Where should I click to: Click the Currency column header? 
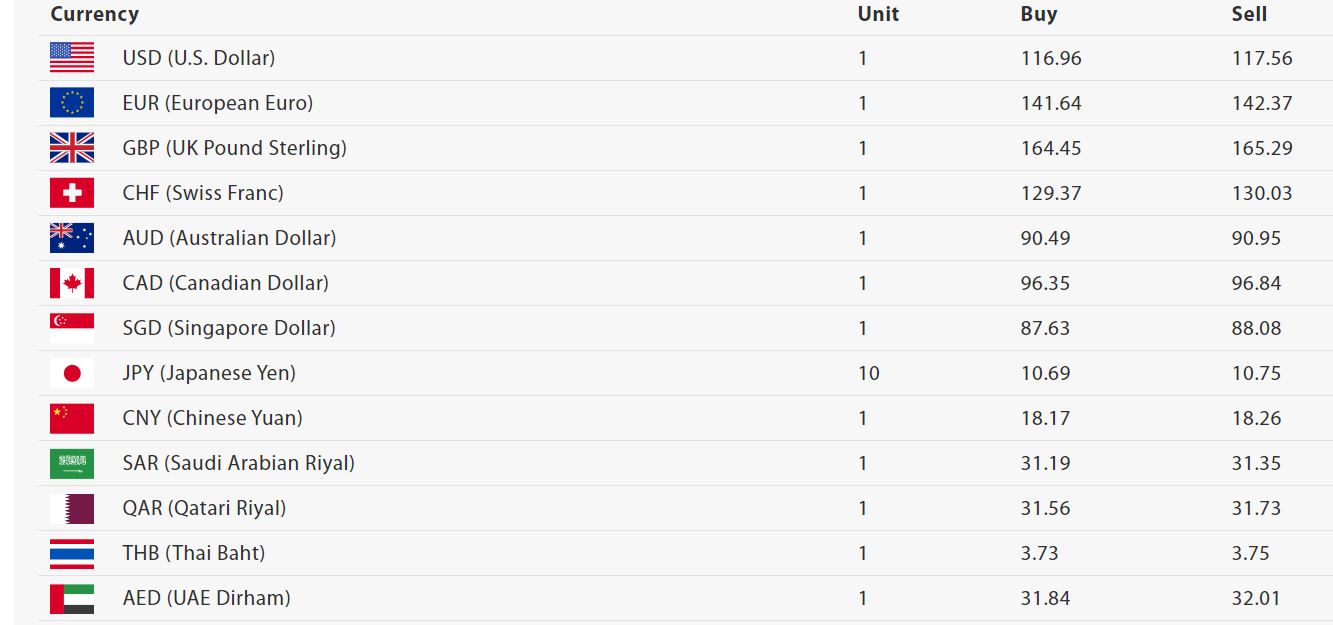click(x=94, y=14)
